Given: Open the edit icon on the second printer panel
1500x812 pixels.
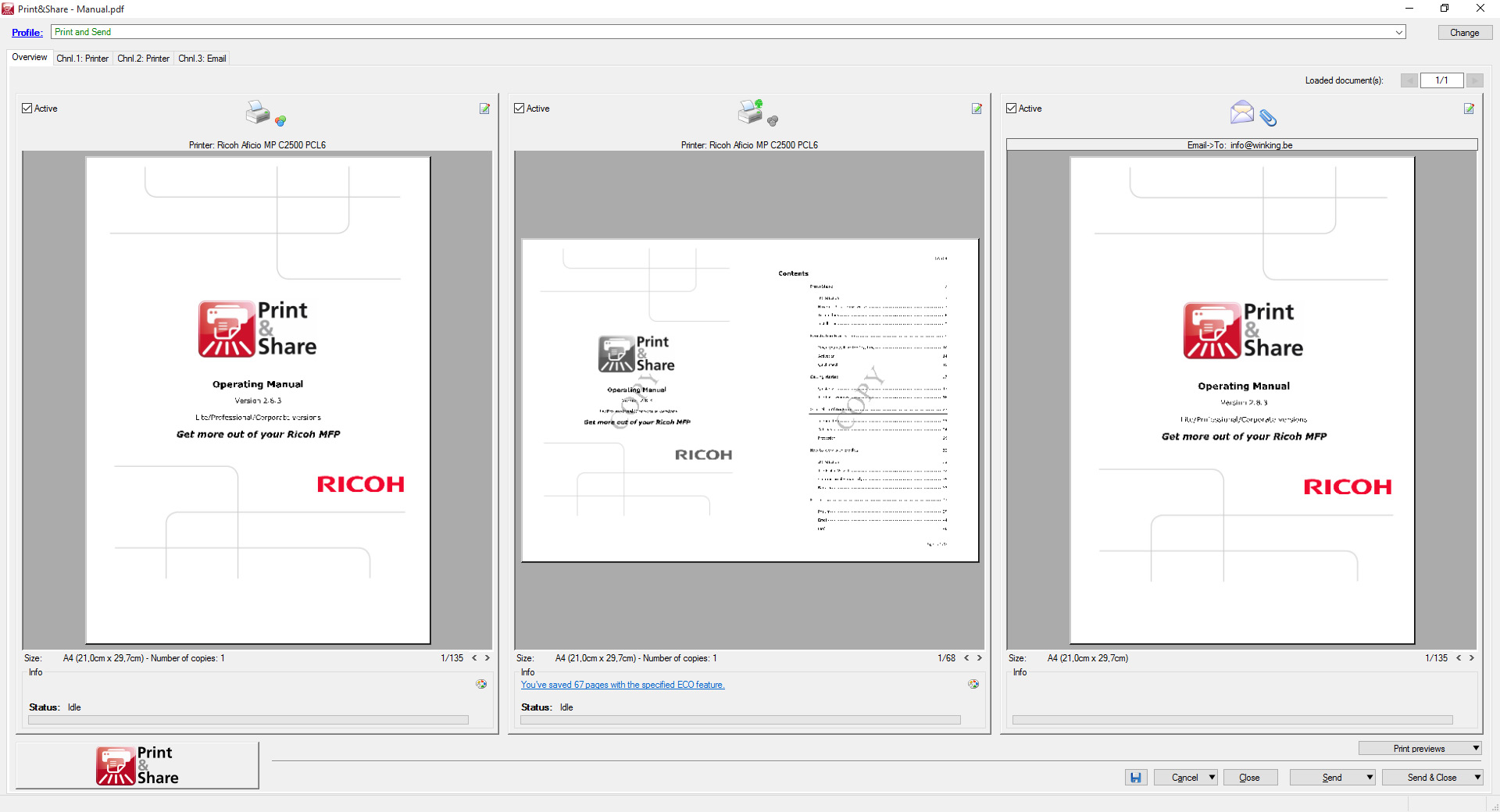Looking at the screenshot, I should tap(977, 109).
